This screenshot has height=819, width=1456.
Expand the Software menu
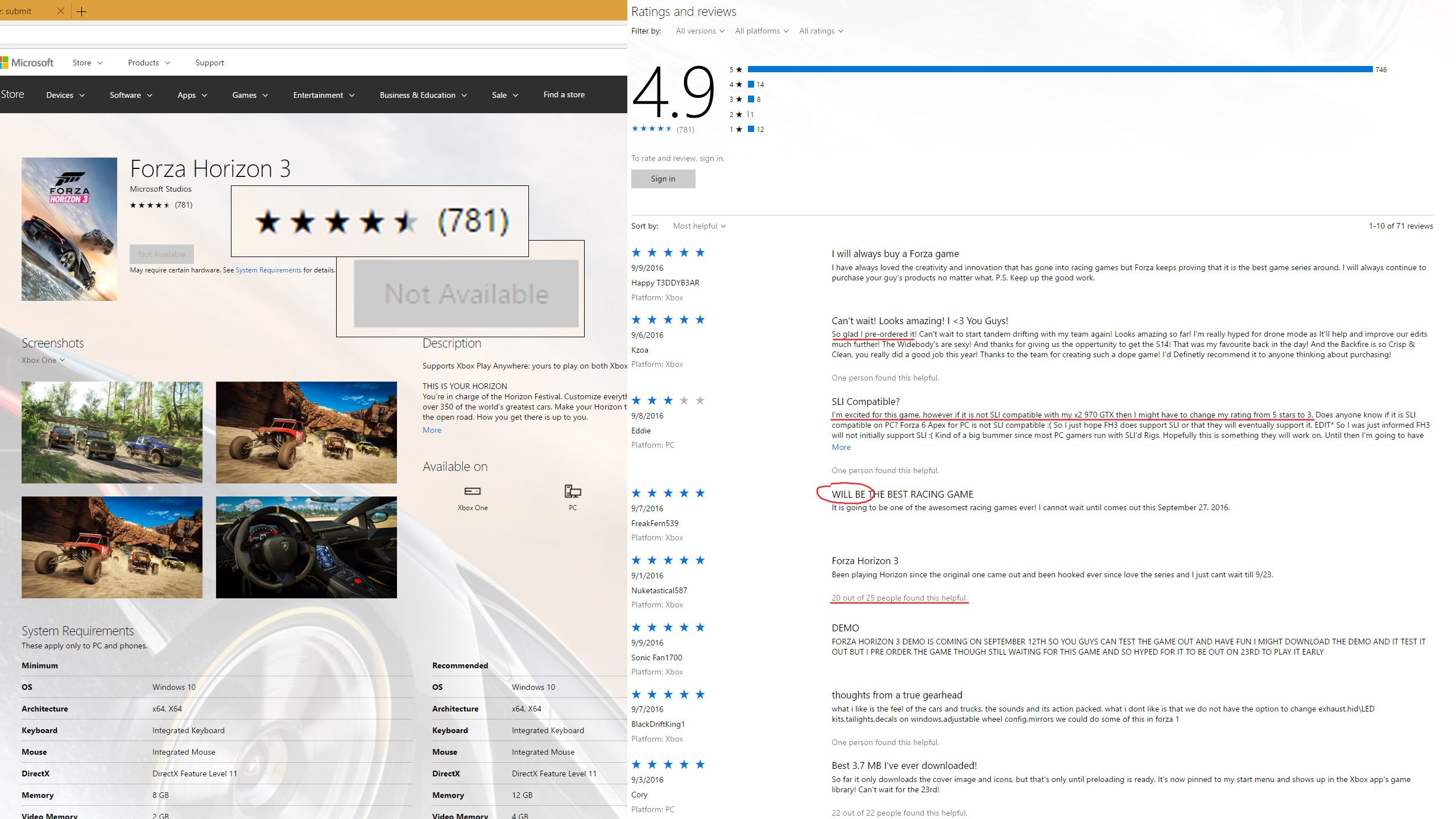coord(131,95)
